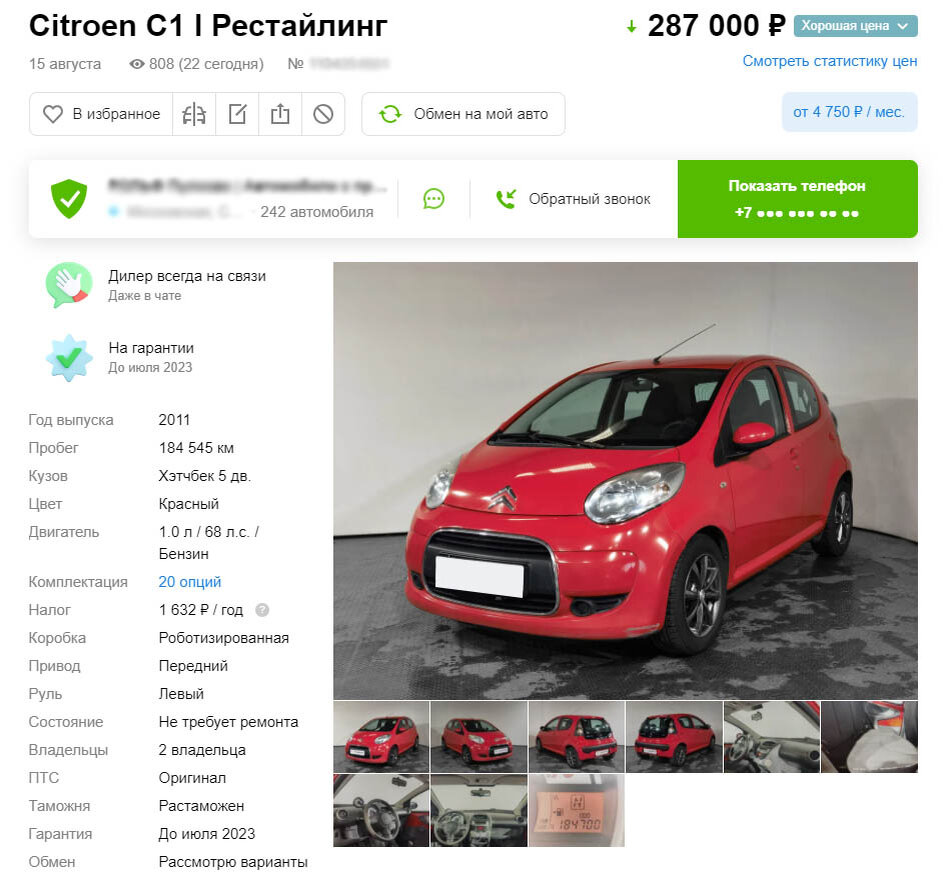Image resolution: width=943 pixels, height=882 pixels.
Task: Click Обмен на мой авто button
Action: point(463,114)
